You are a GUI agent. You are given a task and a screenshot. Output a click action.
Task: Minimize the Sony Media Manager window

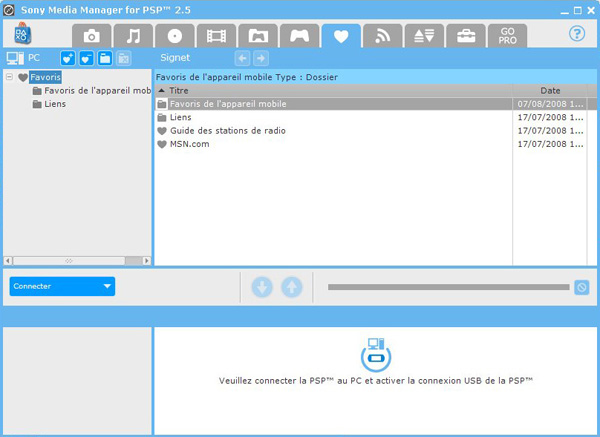564,11
